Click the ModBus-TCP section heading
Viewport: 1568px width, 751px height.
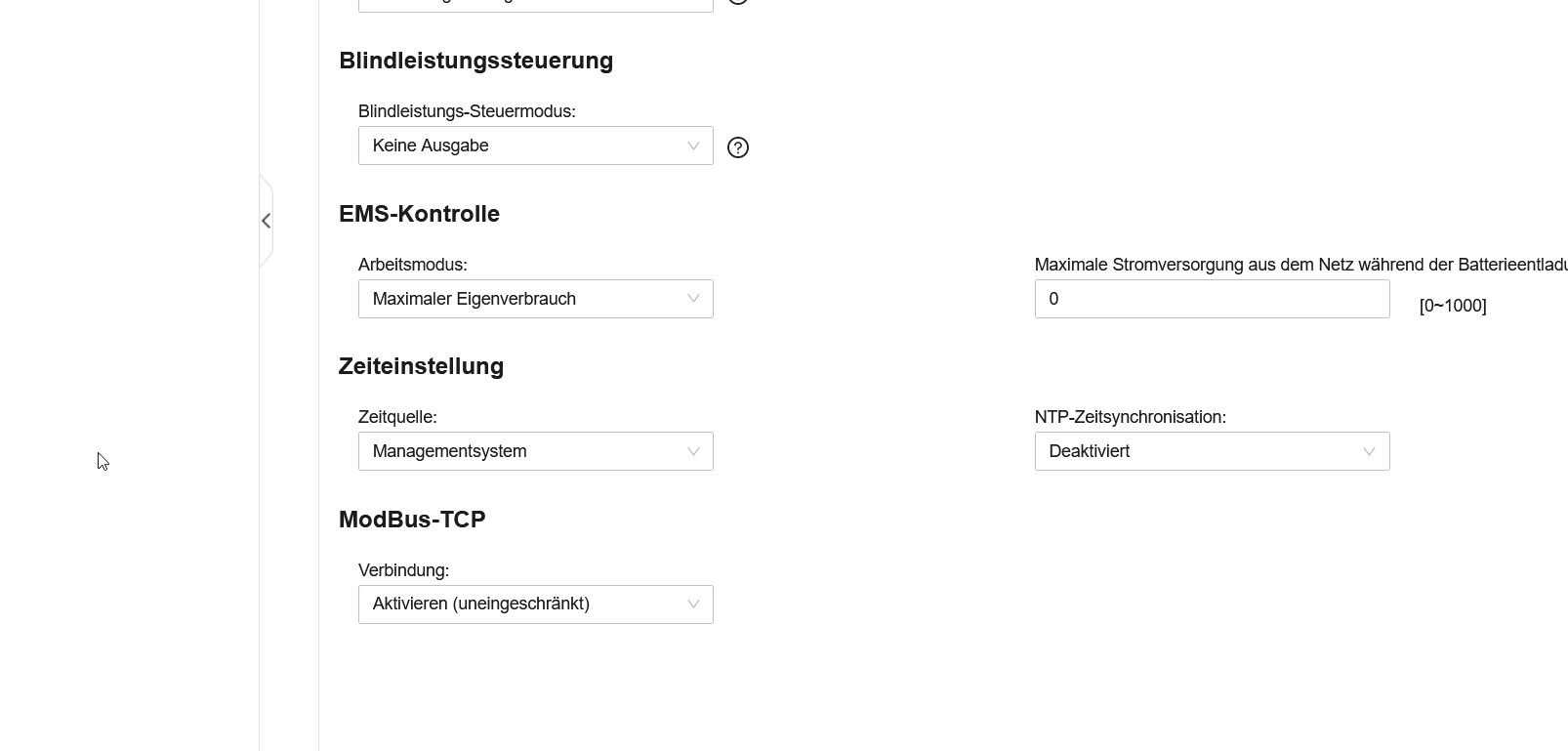pos(412,520)
